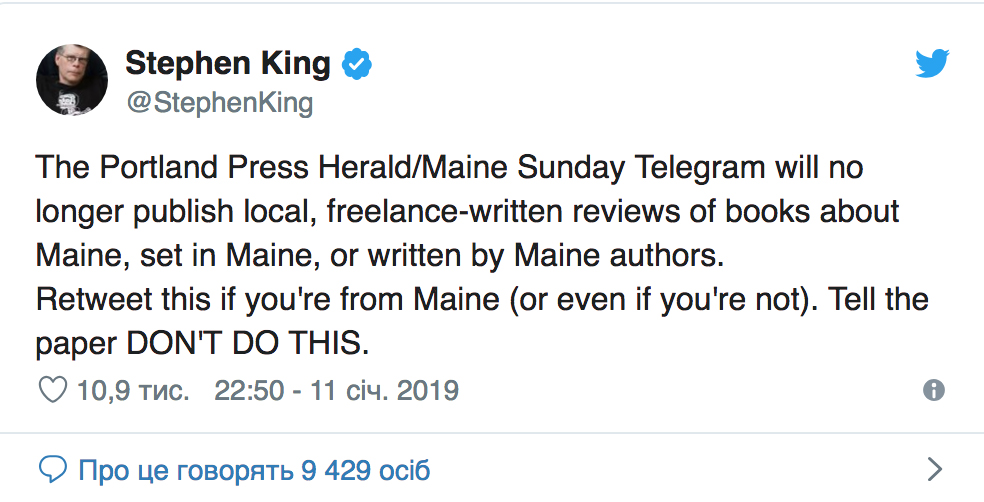Click the Twitter bird logo
984x502 pixels.
point(932,63)
